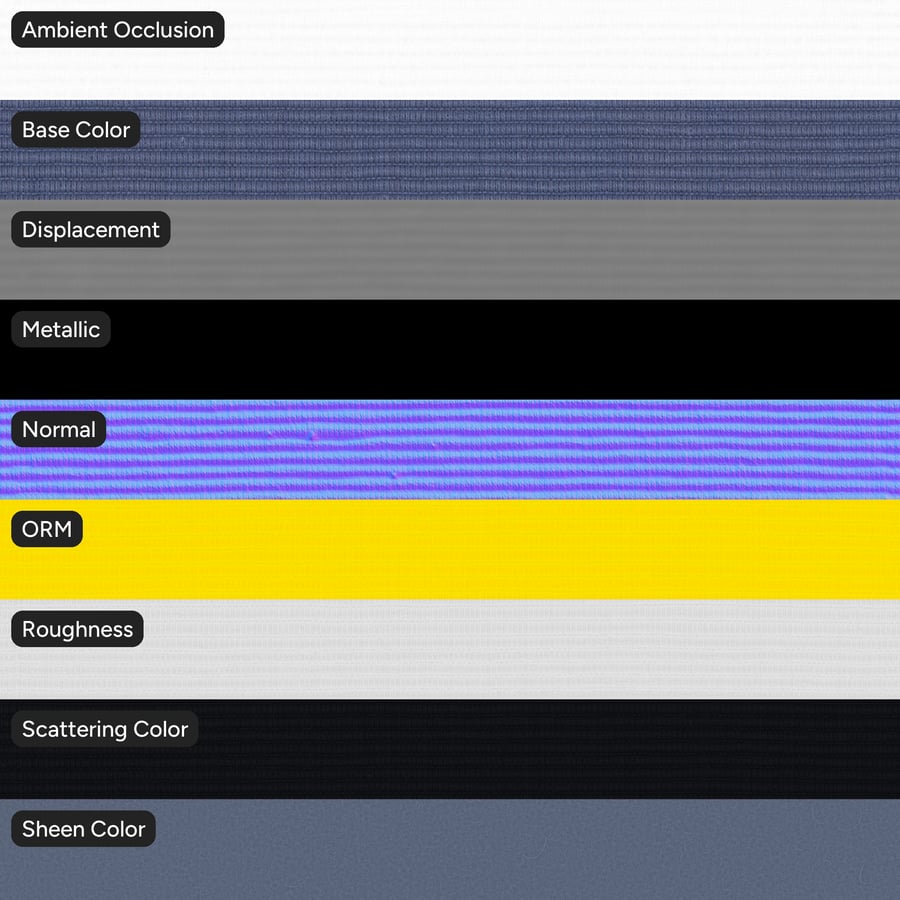Open the Displacement map label
The width and height of the screenshot is (900, 900).
coord(91,230)
